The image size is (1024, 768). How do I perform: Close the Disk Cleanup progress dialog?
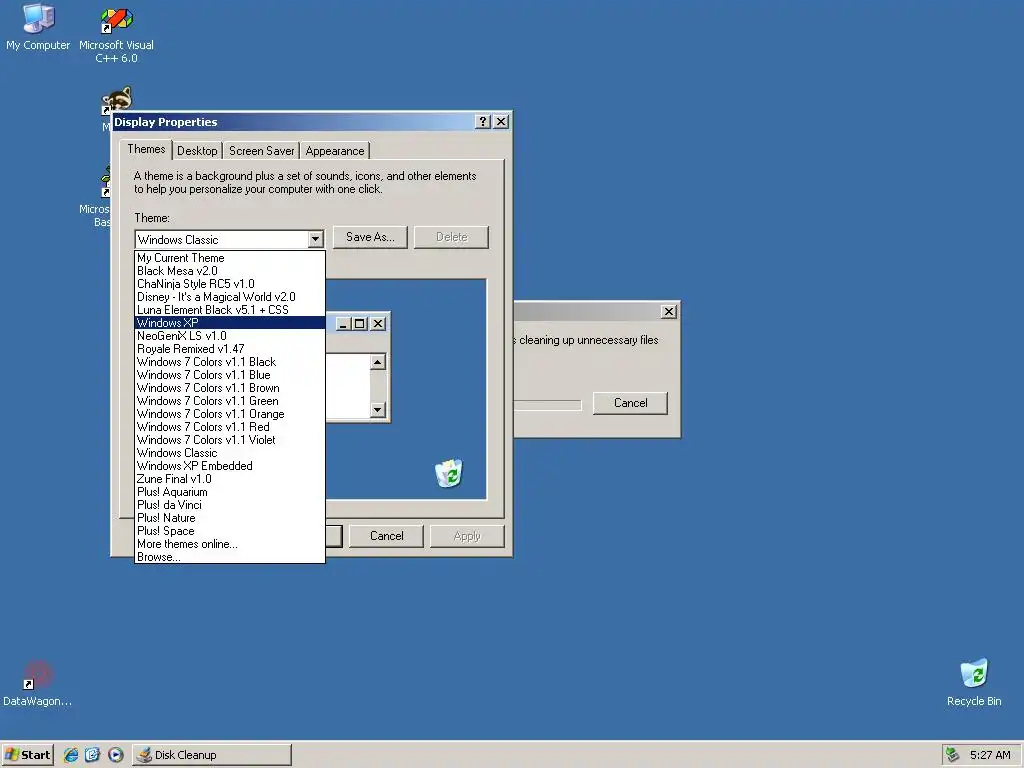click(x=669, y=312)
